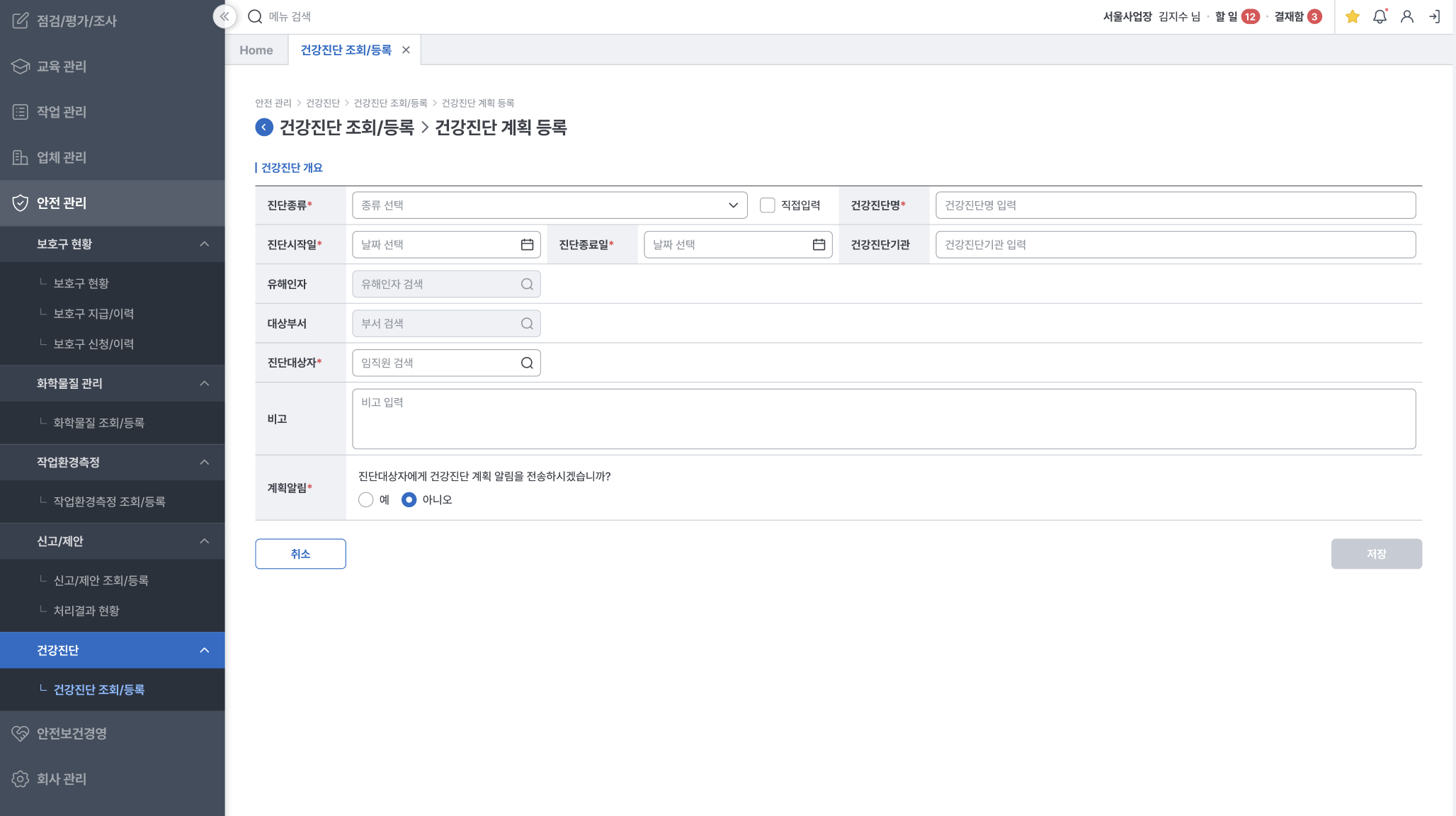
Task: Select the 예 radio button
Action: click(x=366, y=500)
